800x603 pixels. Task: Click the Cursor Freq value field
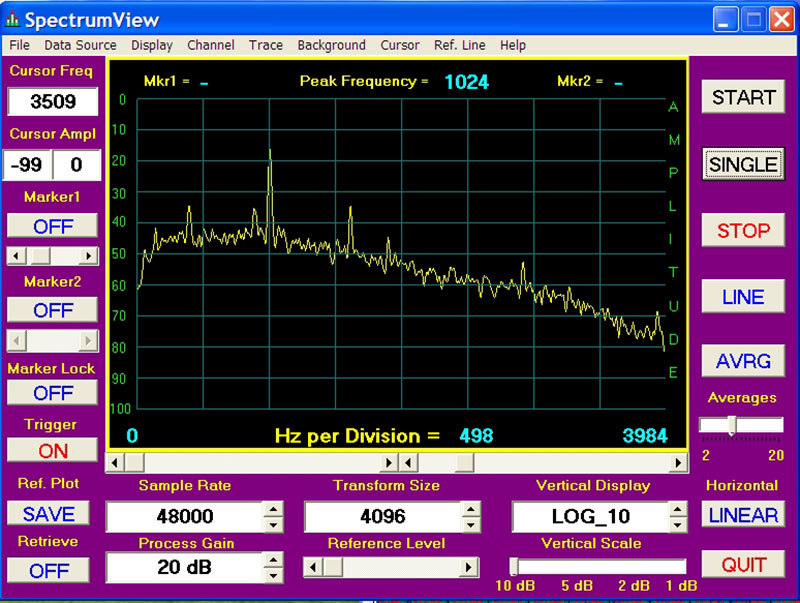click(x=53, y=102)
